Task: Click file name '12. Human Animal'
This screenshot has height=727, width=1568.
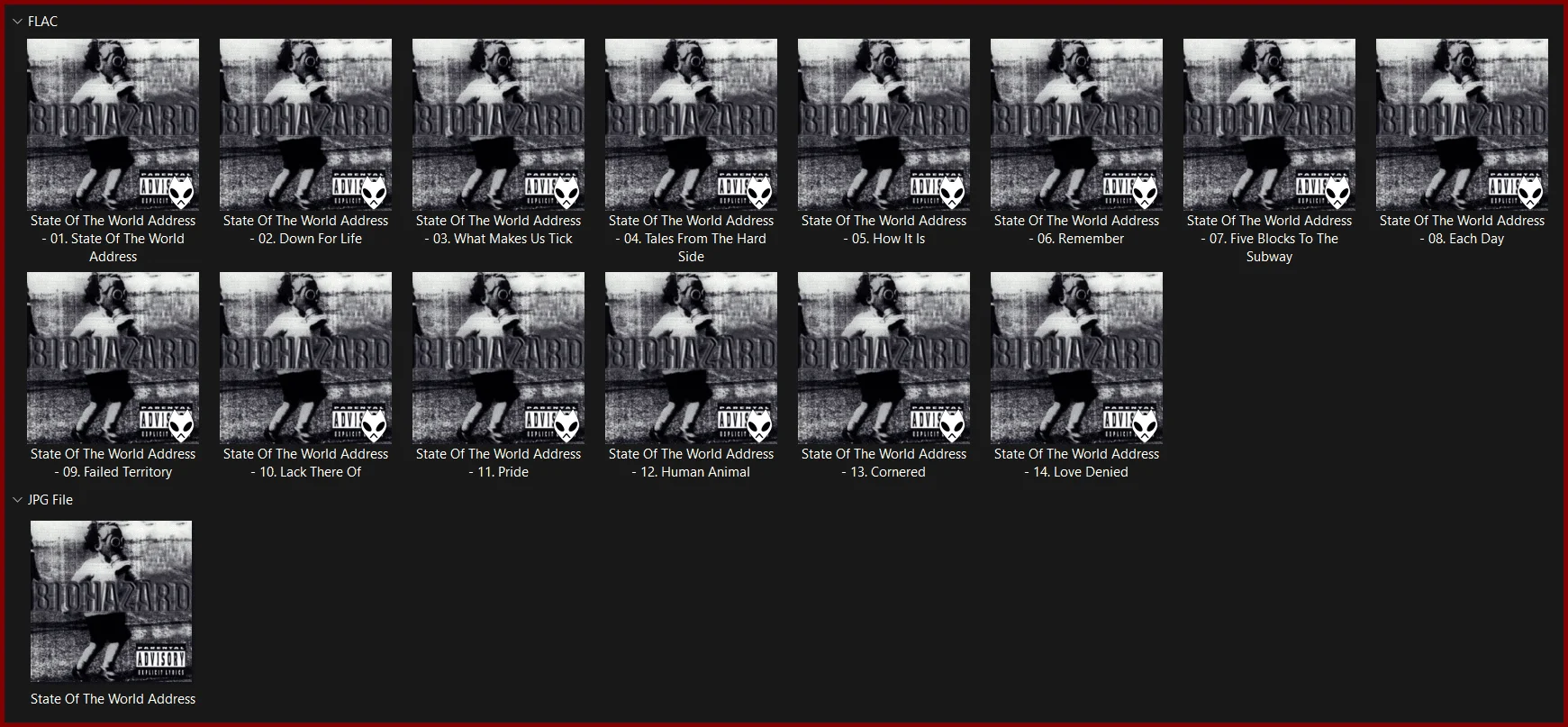Action: pos(691,463)
